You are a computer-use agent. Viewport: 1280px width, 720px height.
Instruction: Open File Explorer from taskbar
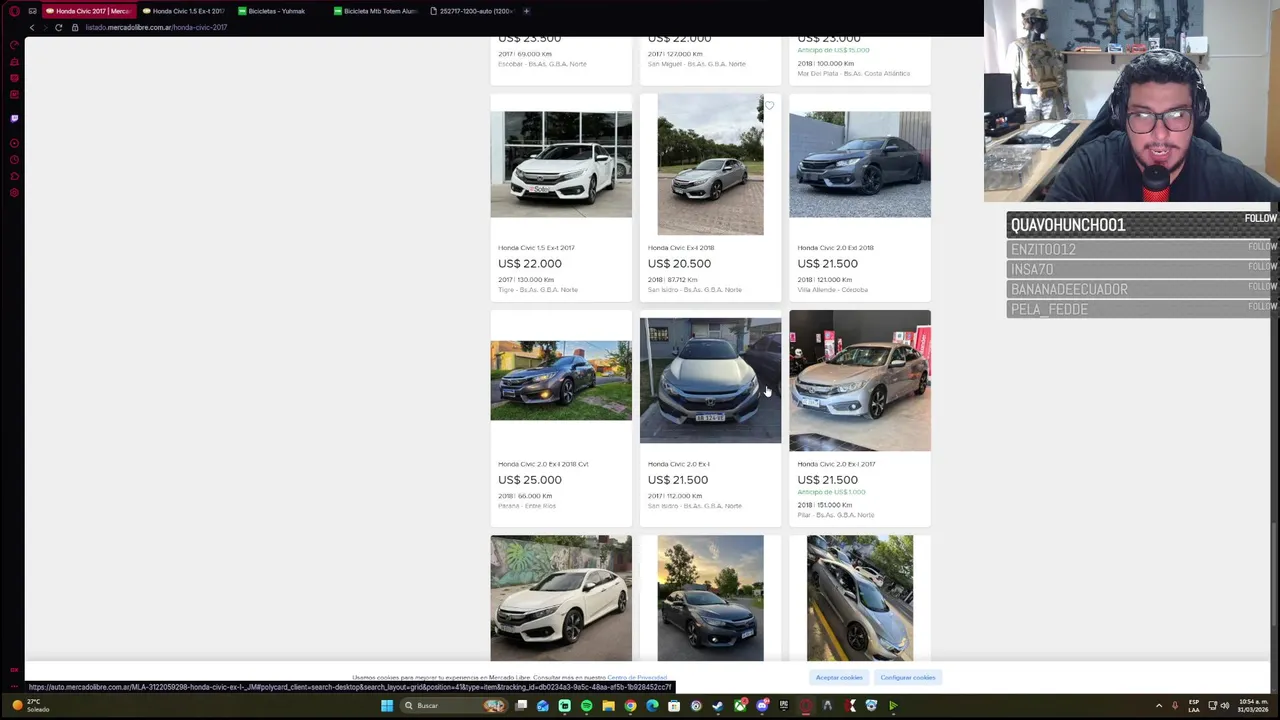click(x=608, y=706)
